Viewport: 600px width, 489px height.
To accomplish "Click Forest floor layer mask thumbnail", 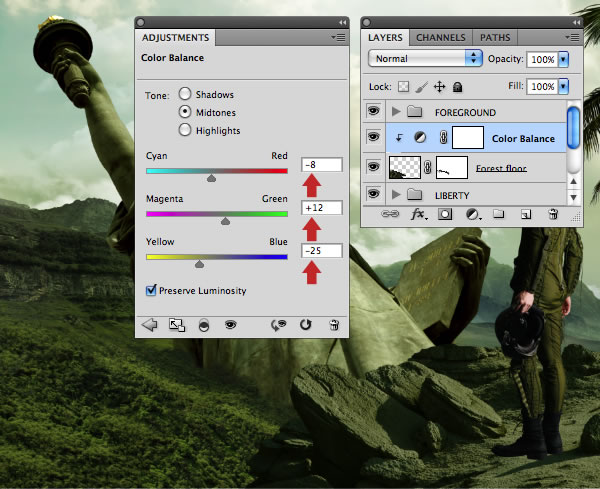I will [x=452, y=167].
